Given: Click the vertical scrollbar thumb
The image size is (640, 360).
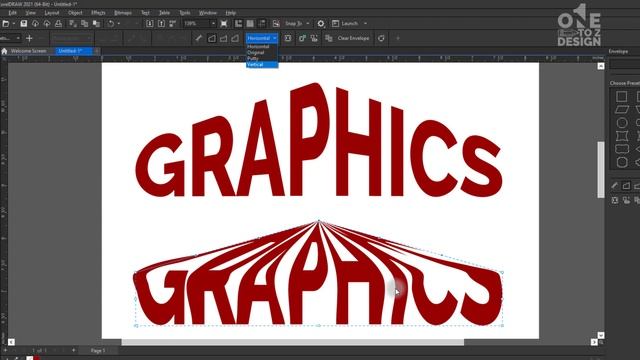Looking at the screenshot, I should point(601,169).
